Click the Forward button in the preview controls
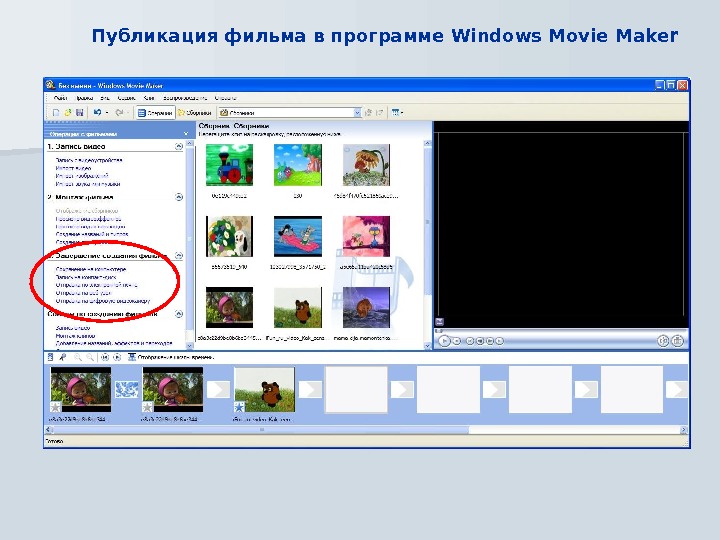Image resolution: width=720 pixels, height=540 pixels. 500,341
